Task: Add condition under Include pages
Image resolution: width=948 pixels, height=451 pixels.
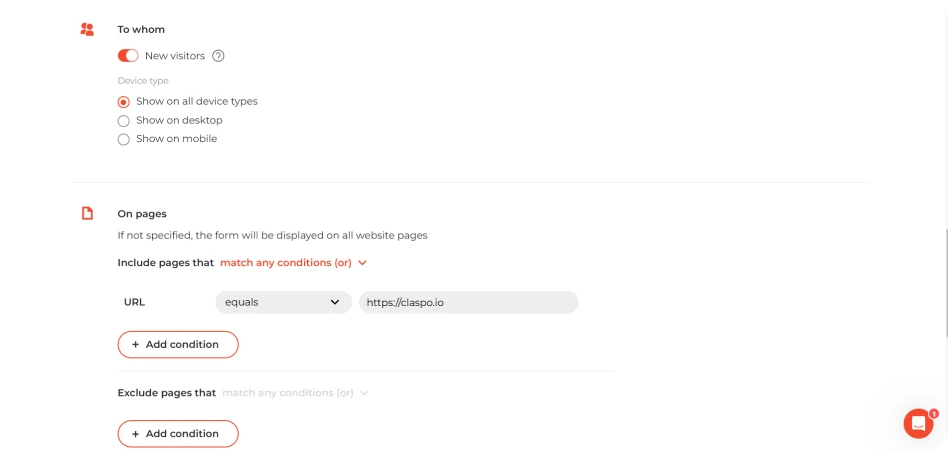Action: [x=178, y=345]
